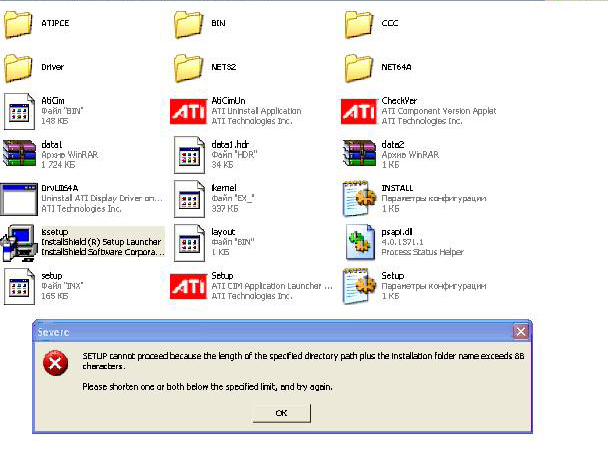Viewport: 608px width, 473px height.
Task: Click the data1.hdr file name
Action: [230, 145]
